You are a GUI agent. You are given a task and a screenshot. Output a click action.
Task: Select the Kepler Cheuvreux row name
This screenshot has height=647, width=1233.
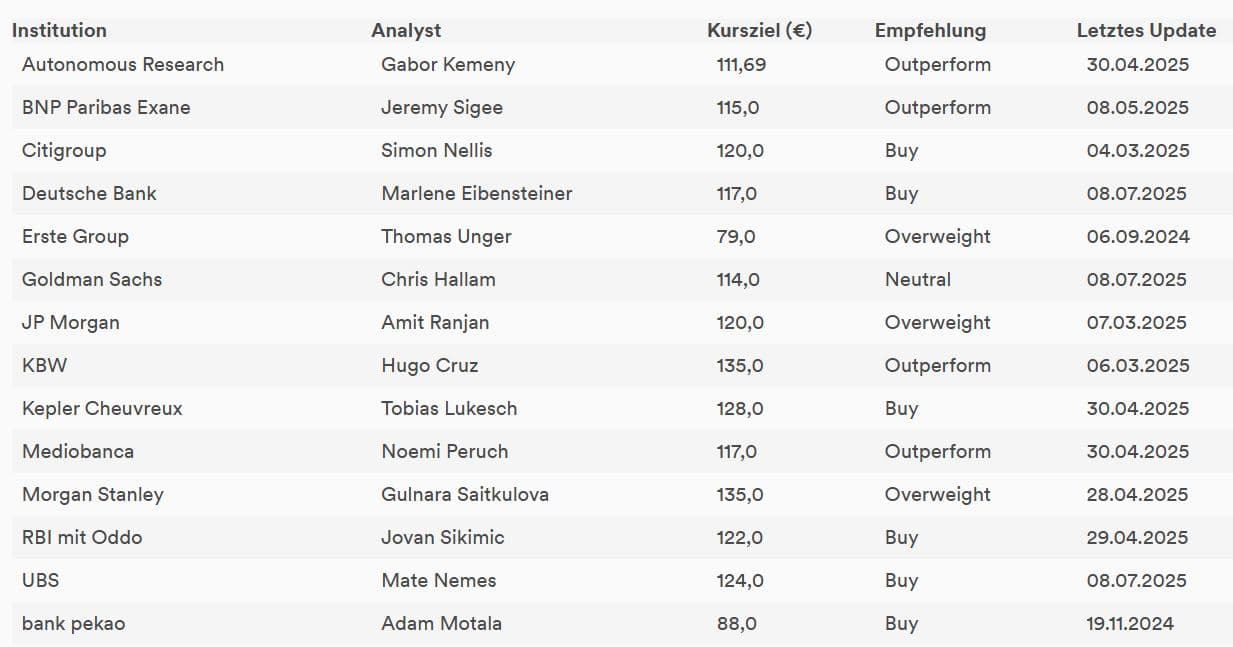[x=102, y=408]
